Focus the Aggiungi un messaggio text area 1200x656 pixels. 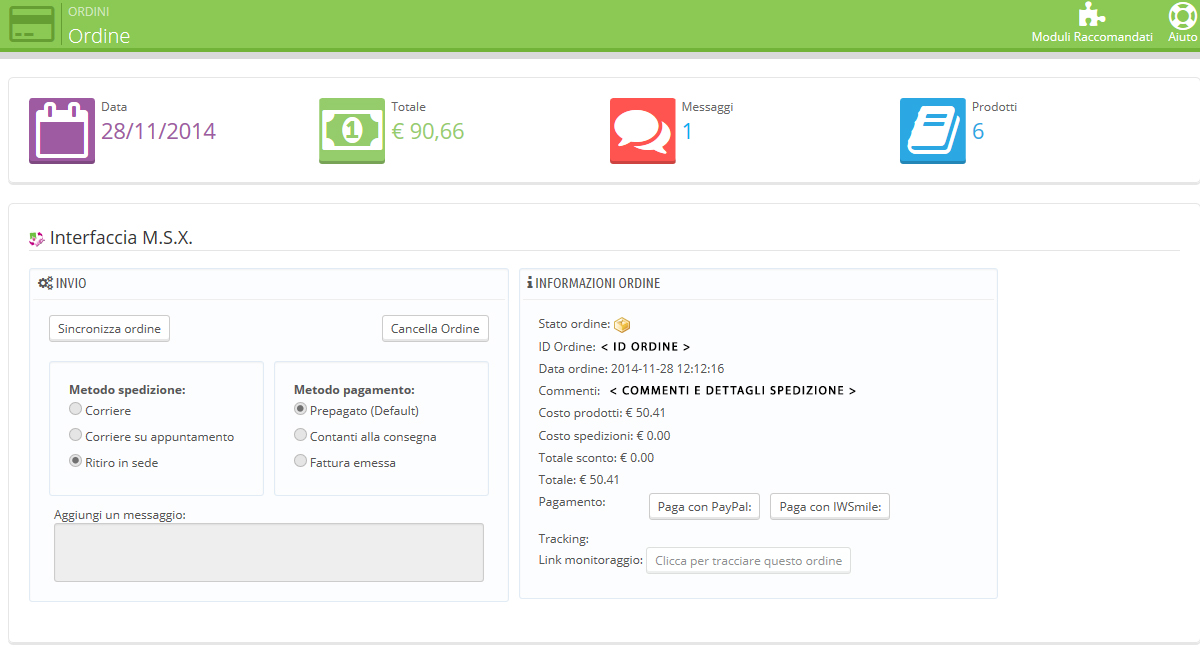pos(269,552)
